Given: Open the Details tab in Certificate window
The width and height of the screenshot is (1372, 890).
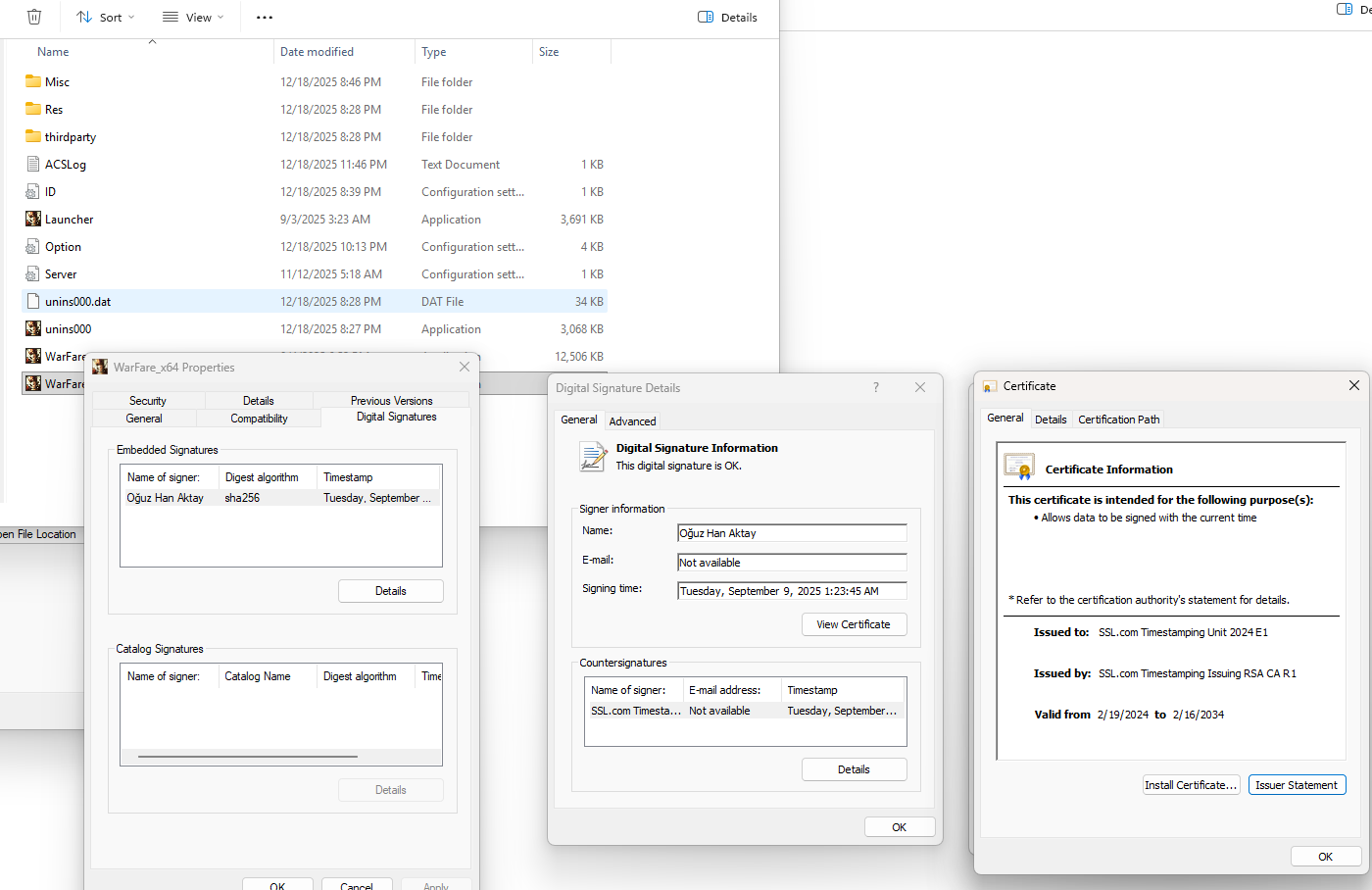Looking at the screenshot, I should (1051, 419).
